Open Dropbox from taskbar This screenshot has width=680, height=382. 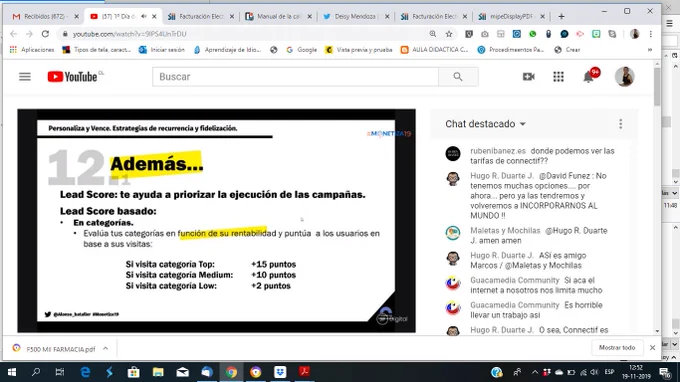point(280,372)
